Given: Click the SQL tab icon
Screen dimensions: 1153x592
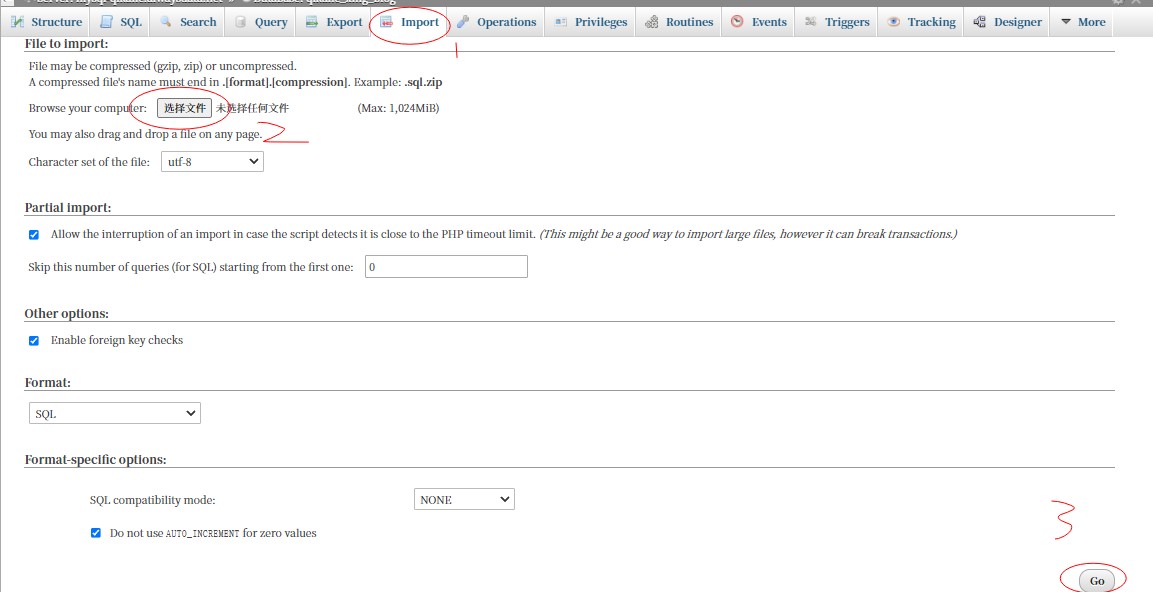Looking at the screenshot, I should 106,22.
